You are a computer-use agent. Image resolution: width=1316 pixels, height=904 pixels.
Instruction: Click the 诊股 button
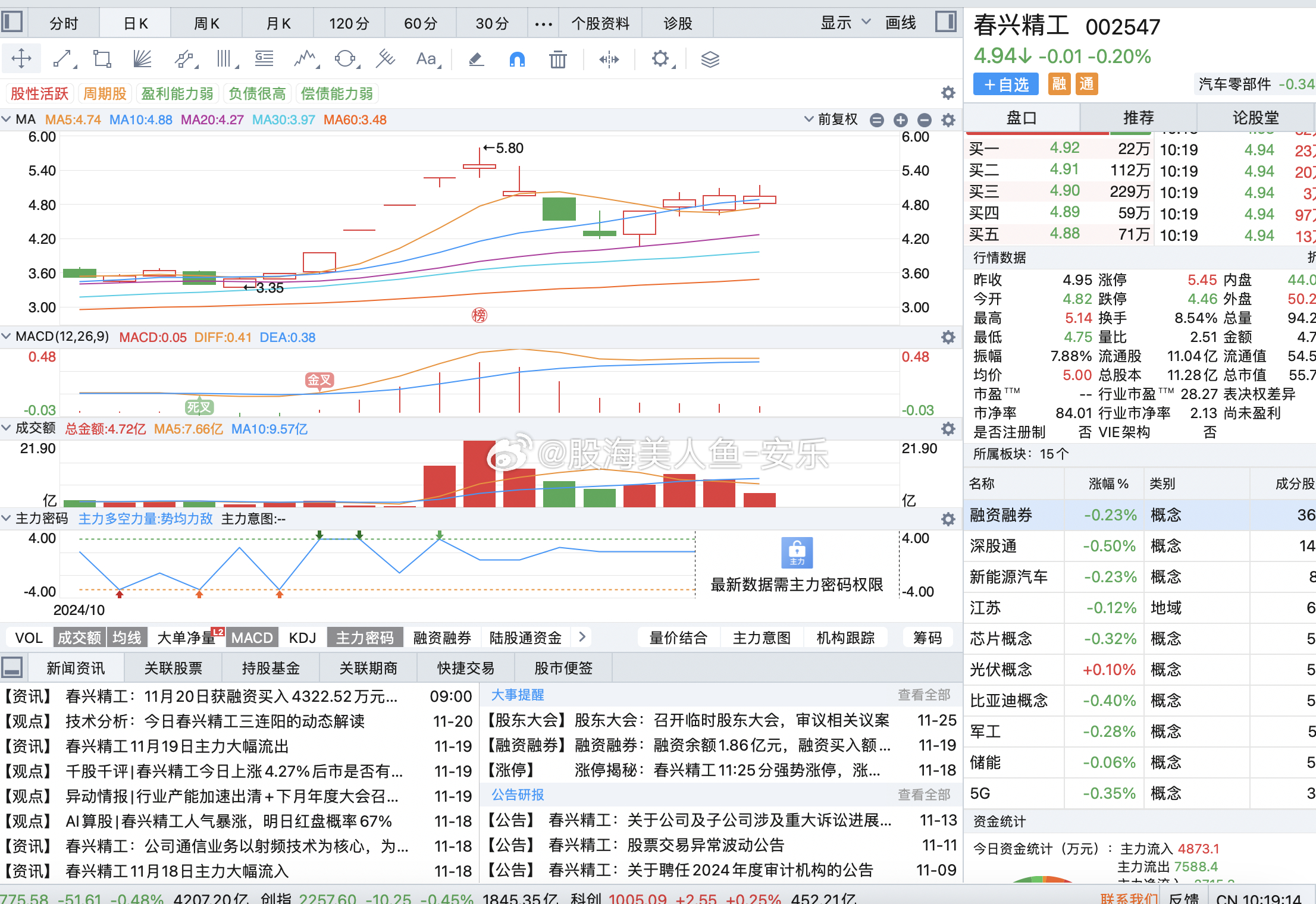tap(678, 24)
